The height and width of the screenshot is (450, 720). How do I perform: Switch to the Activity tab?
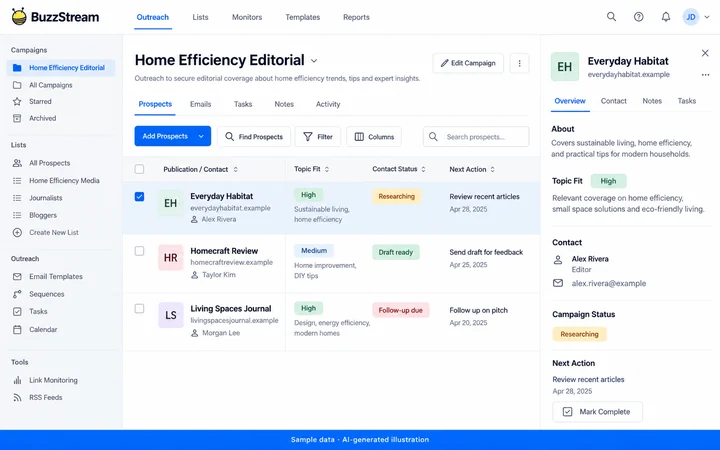click(328, 104)
